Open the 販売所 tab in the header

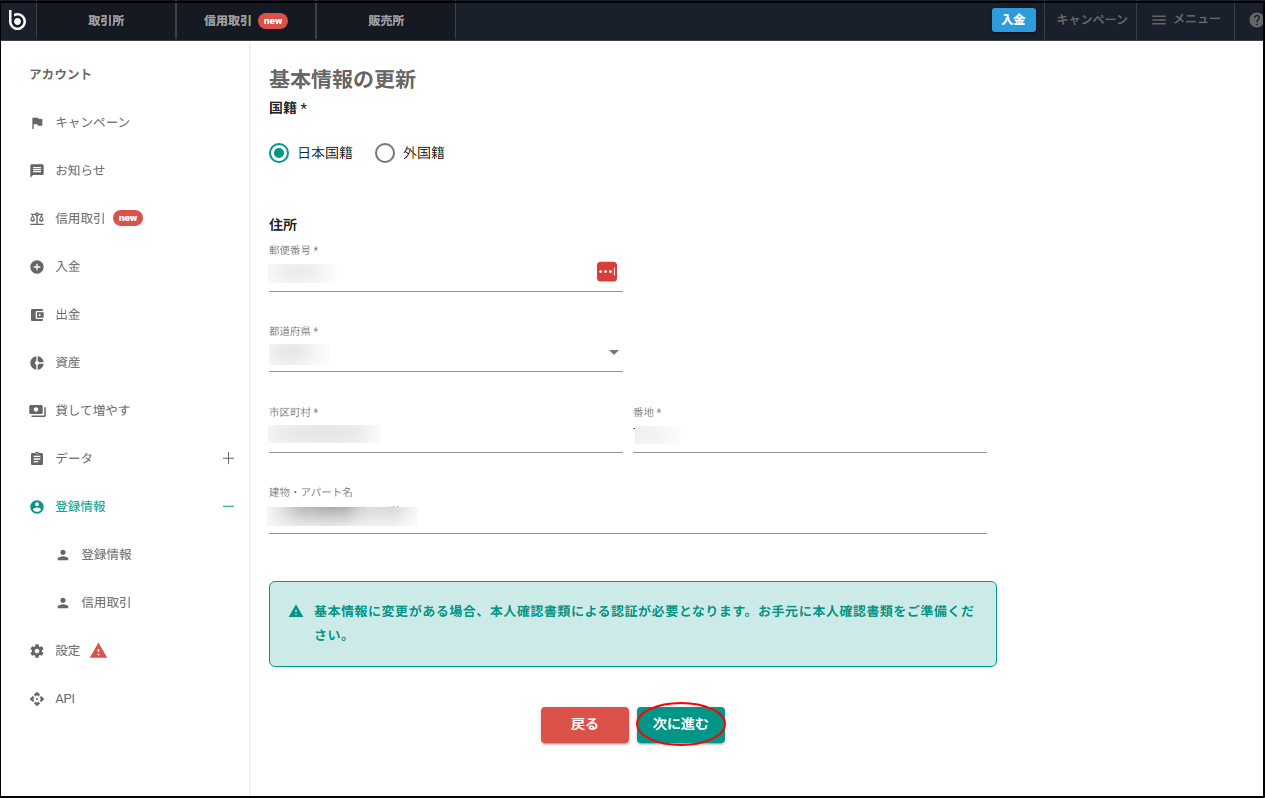(x=386, y=20)
